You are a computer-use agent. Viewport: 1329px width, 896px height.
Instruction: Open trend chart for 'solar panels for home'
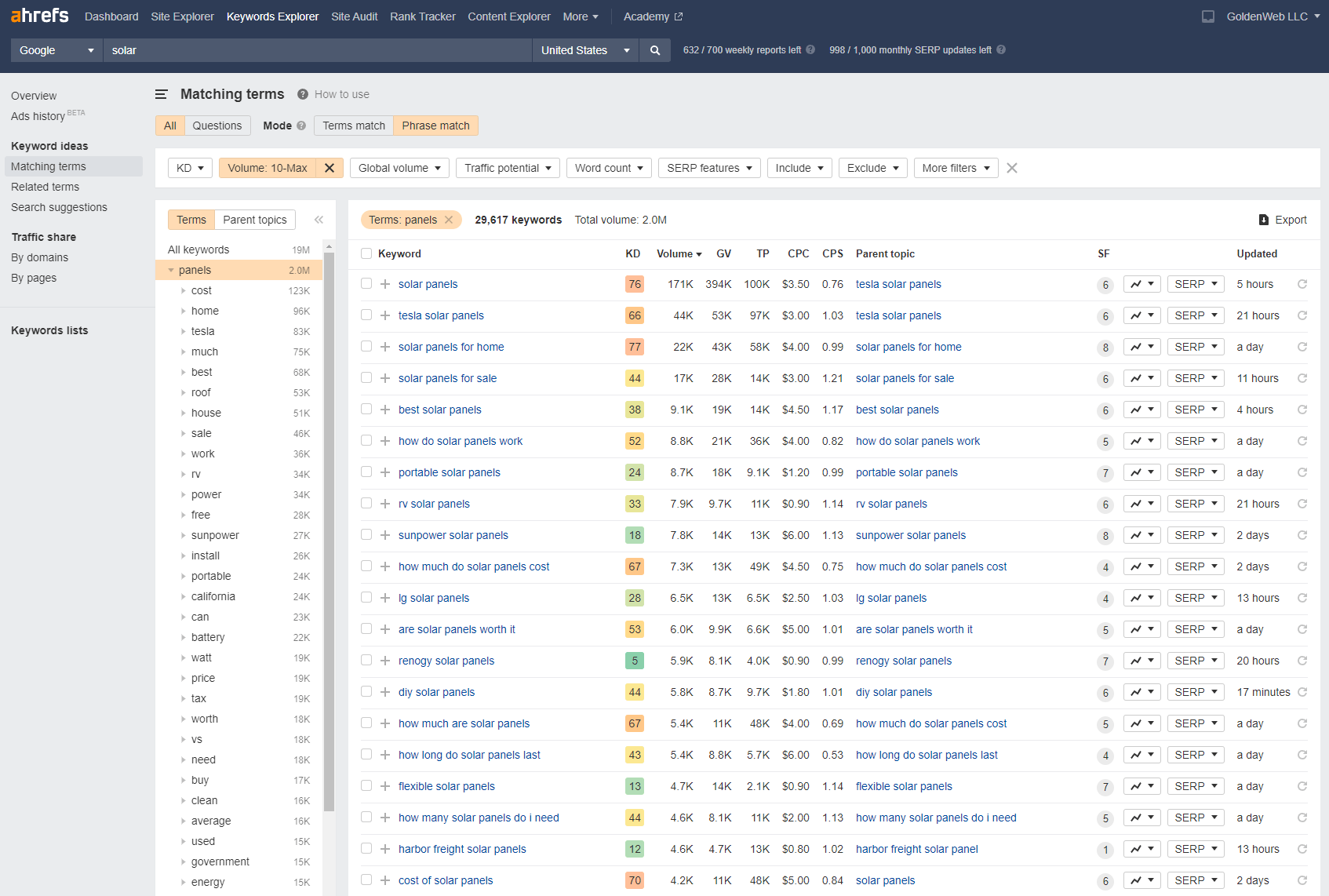pyautogui.click(x=1141, y=347)
